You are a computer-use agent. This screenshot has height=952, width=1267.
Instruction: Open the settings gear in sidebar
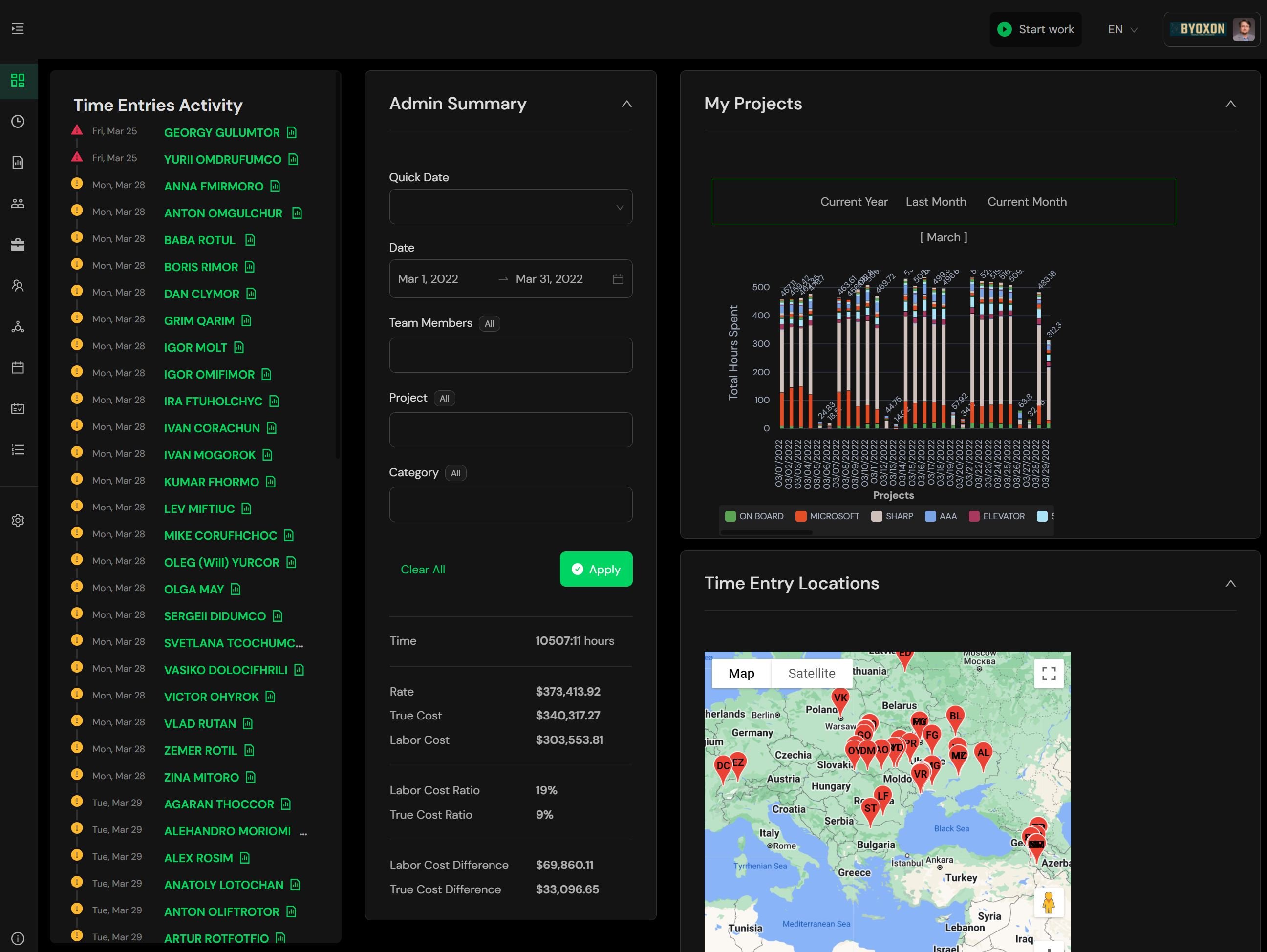coord(18,520)
